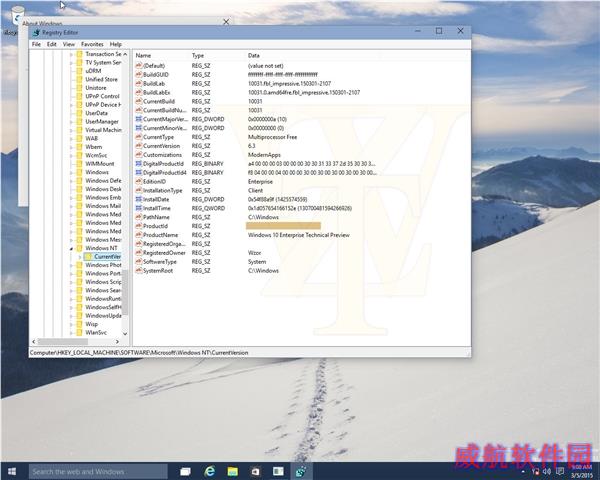This screenshot has width=600, height=480.
Task: Open the Help menu
Action: coord(116,44)
